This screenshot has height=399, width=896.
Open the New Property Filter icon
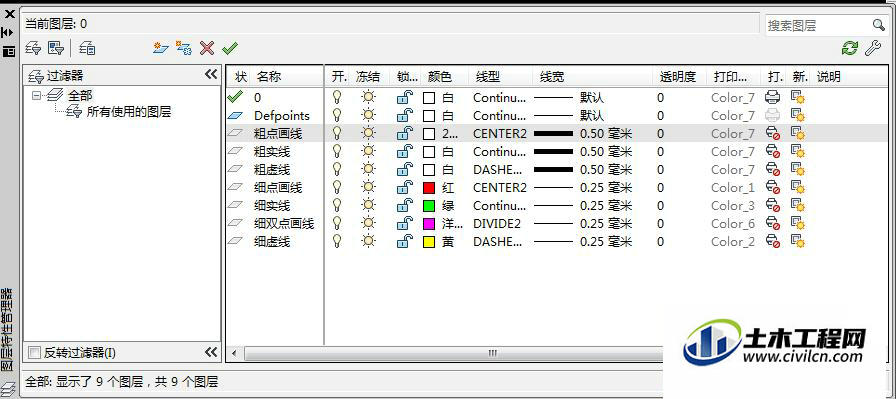33,49
